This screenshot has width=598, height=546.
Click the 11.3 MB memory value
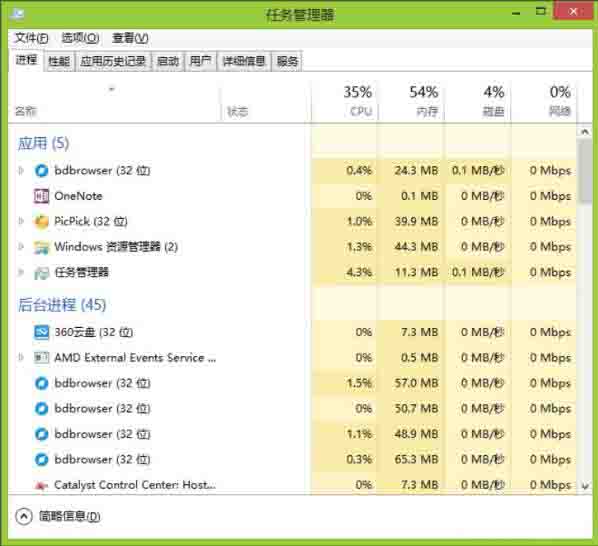(416, 272)
